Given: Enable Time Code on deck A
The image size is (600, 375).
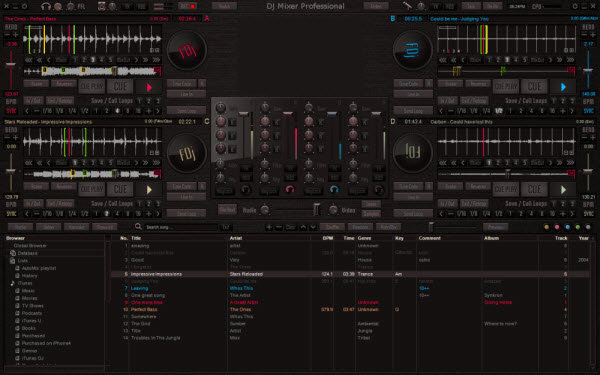Looking at the screenshot, I should (x=182, y=83).
